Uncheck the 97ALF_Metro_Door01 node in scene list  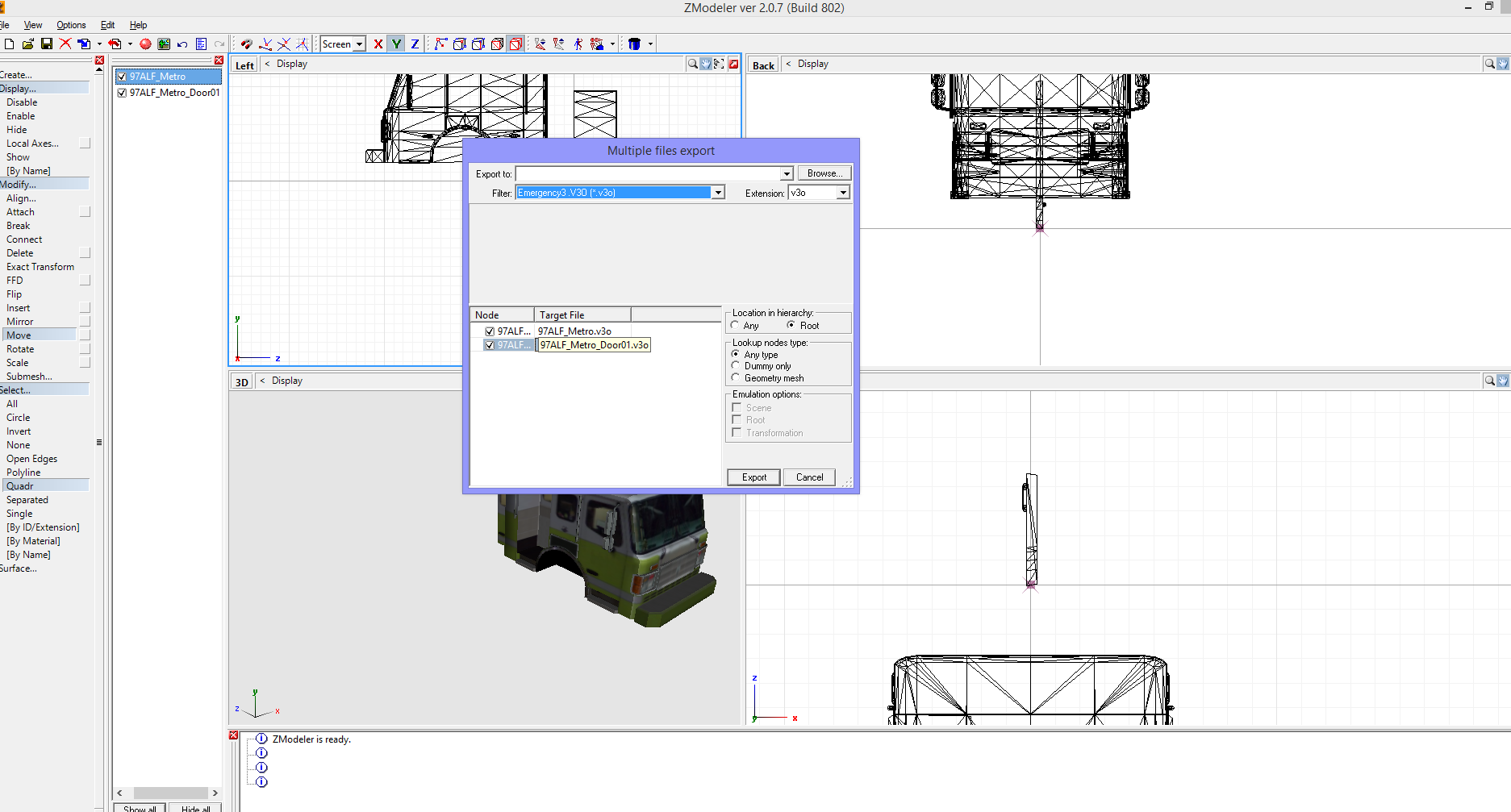[x=122, y=92]
